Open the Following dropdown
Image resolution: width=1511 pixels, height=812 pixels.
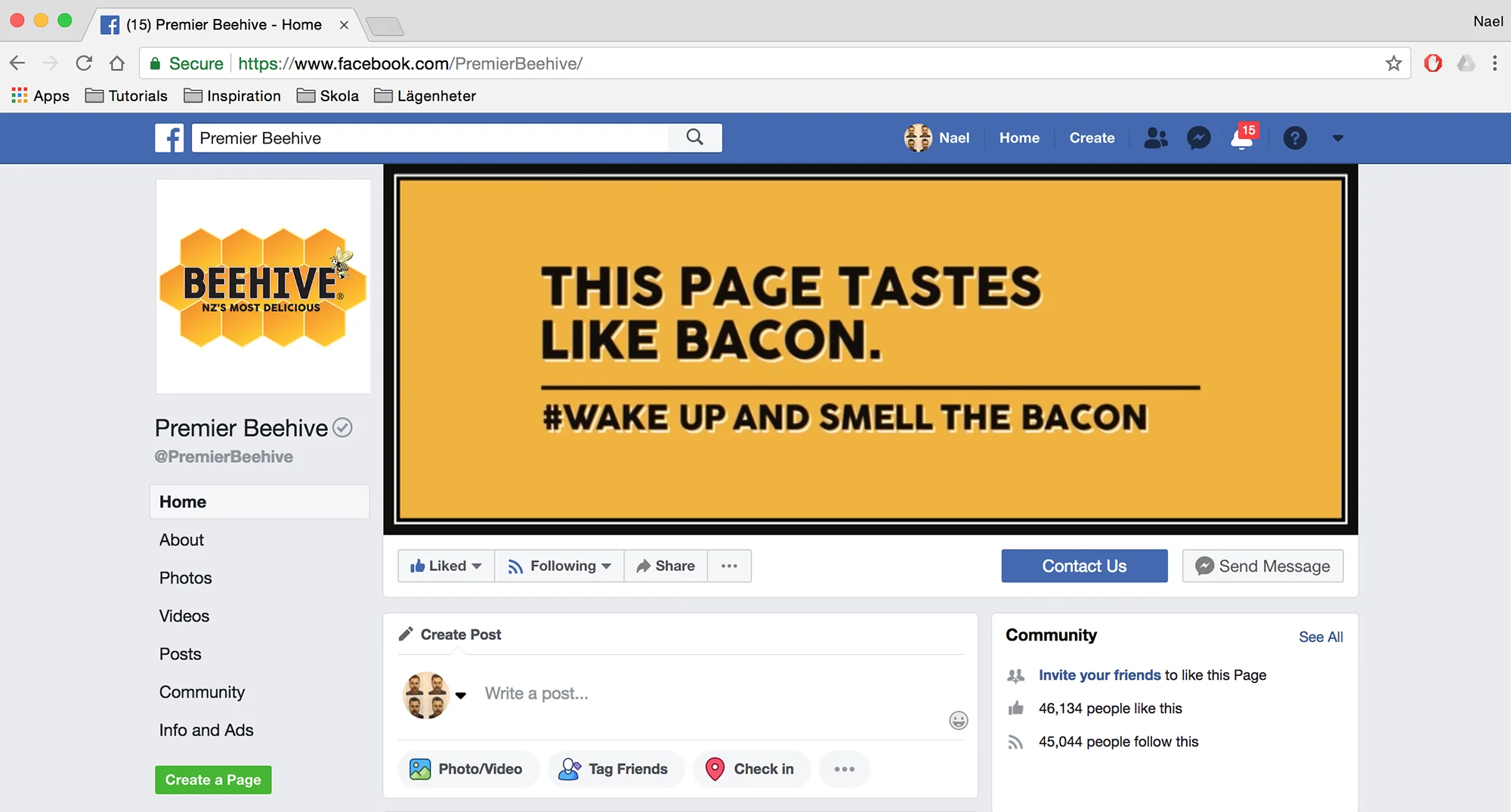[559, 566]
